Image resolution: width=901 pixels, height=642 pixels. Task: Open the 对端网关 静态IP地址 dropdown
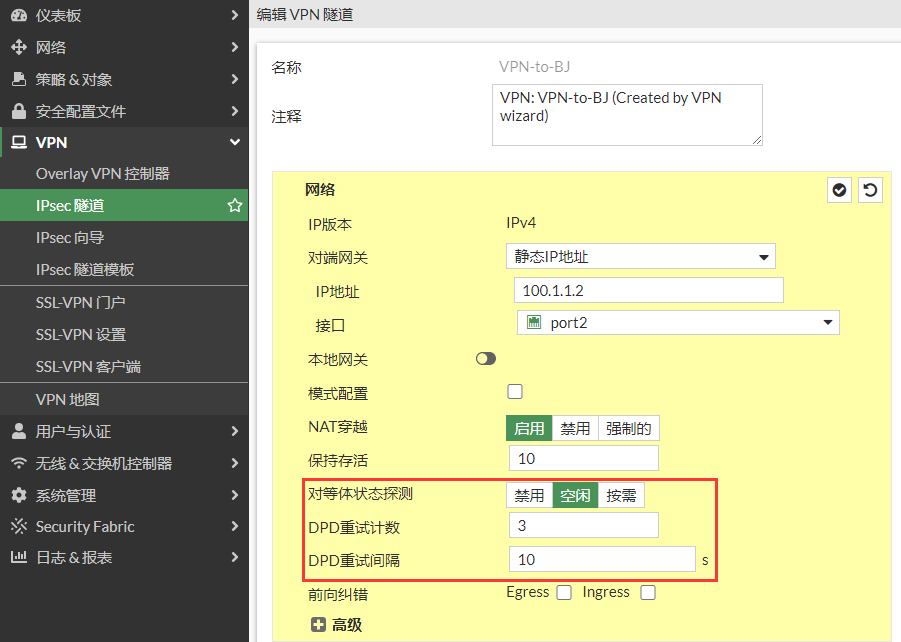(x=640, y=257)
